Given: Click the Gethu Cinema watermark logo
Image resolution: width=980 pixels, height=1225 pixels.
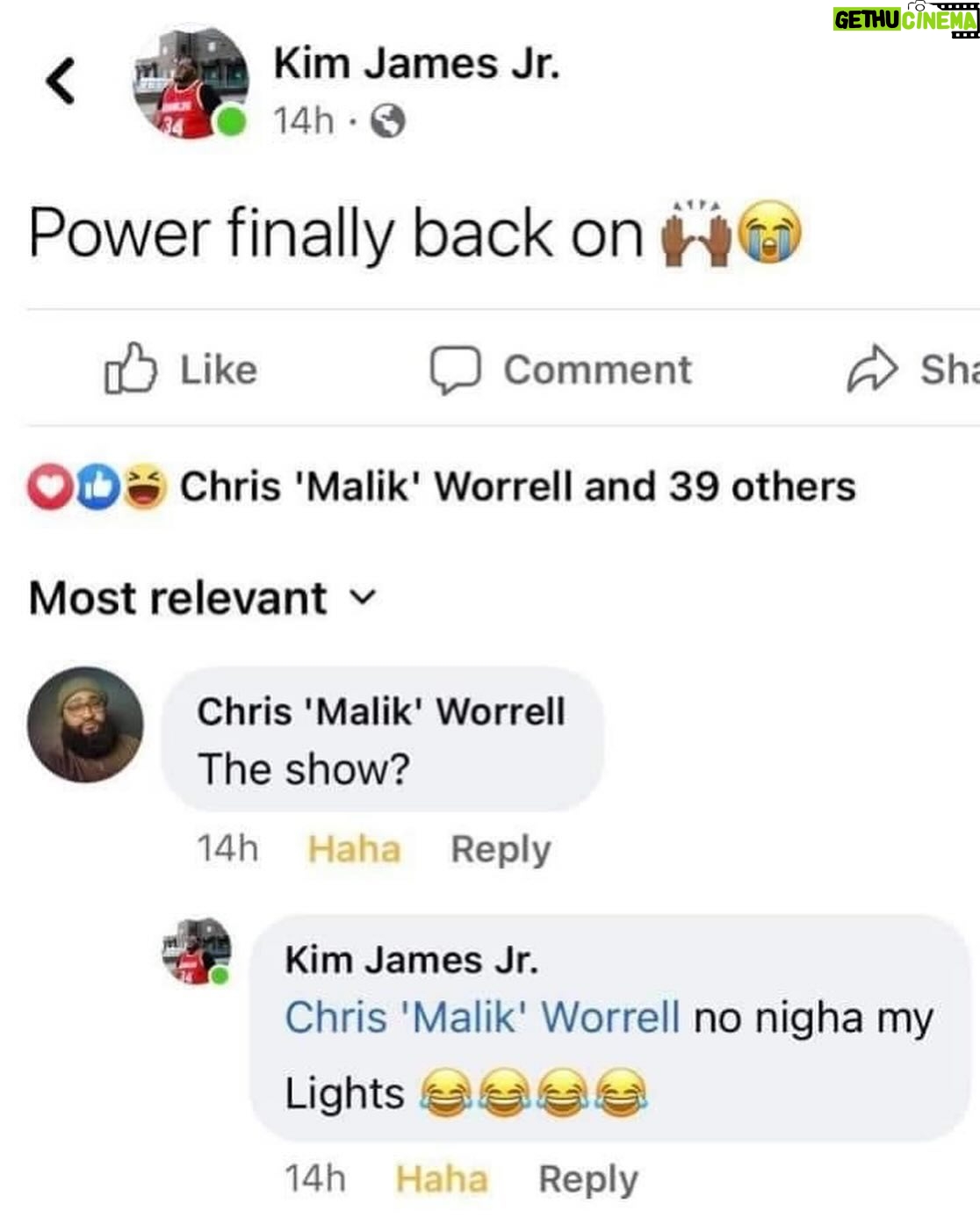Looking at the screenshot, I should [x=905, y=18].
